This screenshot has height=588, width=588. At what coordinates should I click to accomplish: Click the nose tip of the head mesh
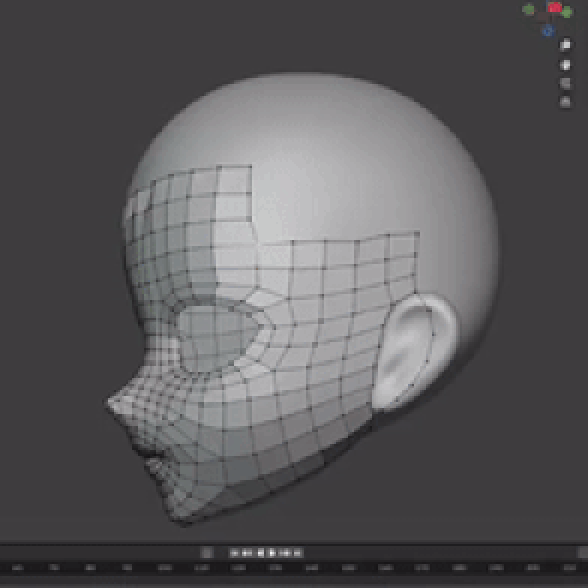[112, 404]
